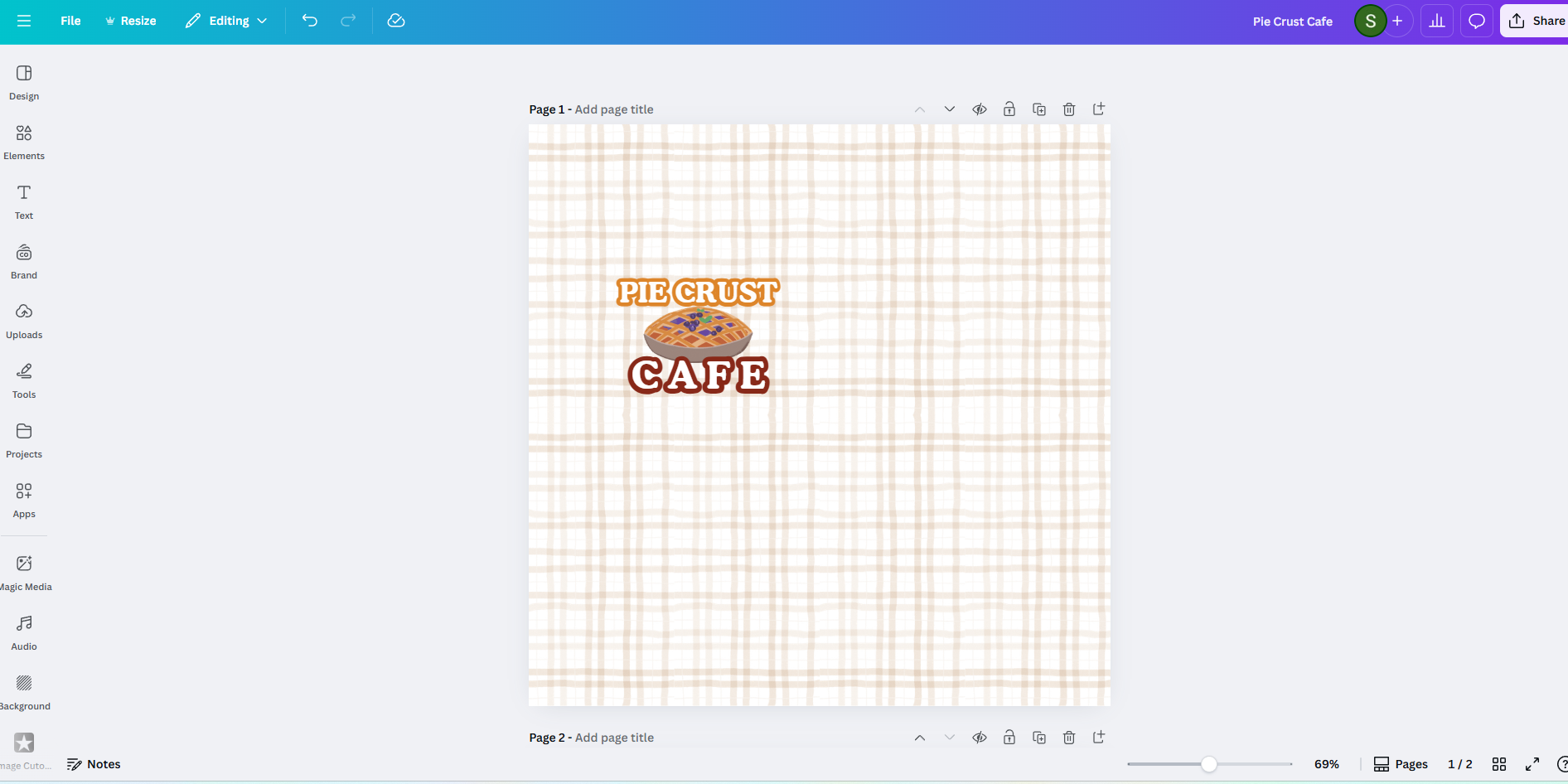Move Page 2 up with chevron
The image size is (1568, 784).
[920, 738]
